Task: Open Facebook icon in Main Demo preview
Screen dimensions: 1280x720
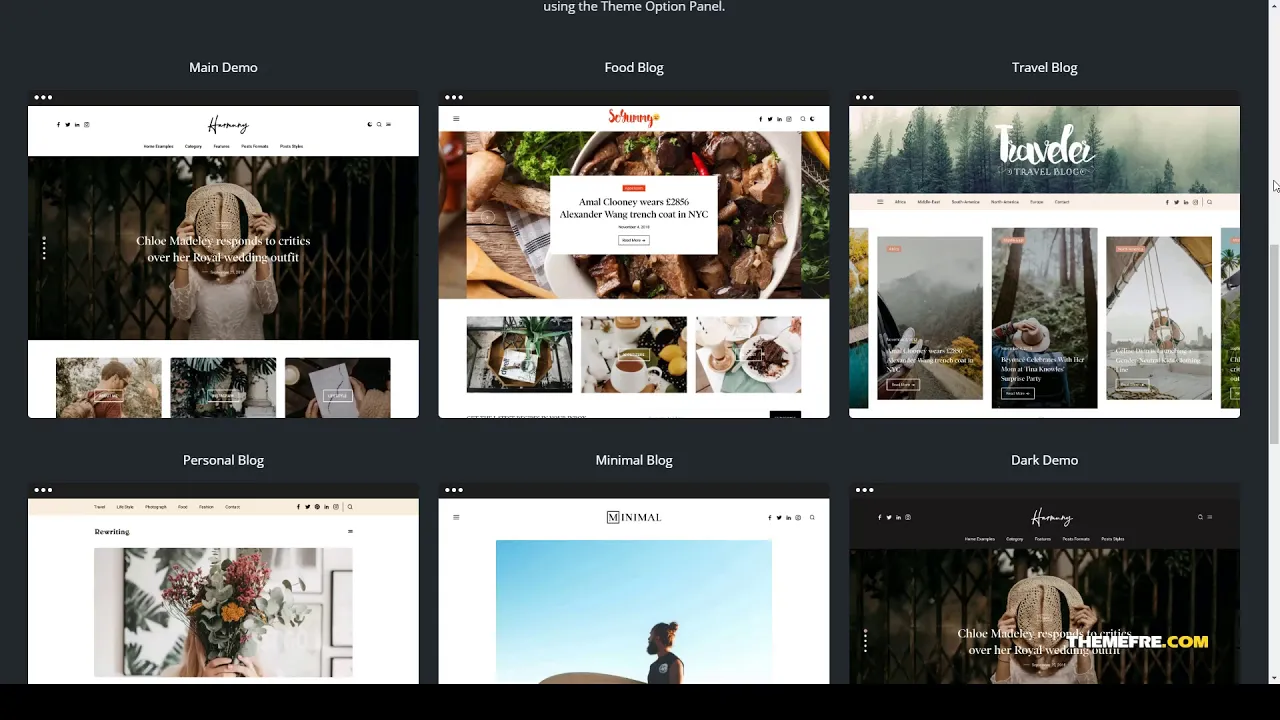Action: (x=58, y=125)
